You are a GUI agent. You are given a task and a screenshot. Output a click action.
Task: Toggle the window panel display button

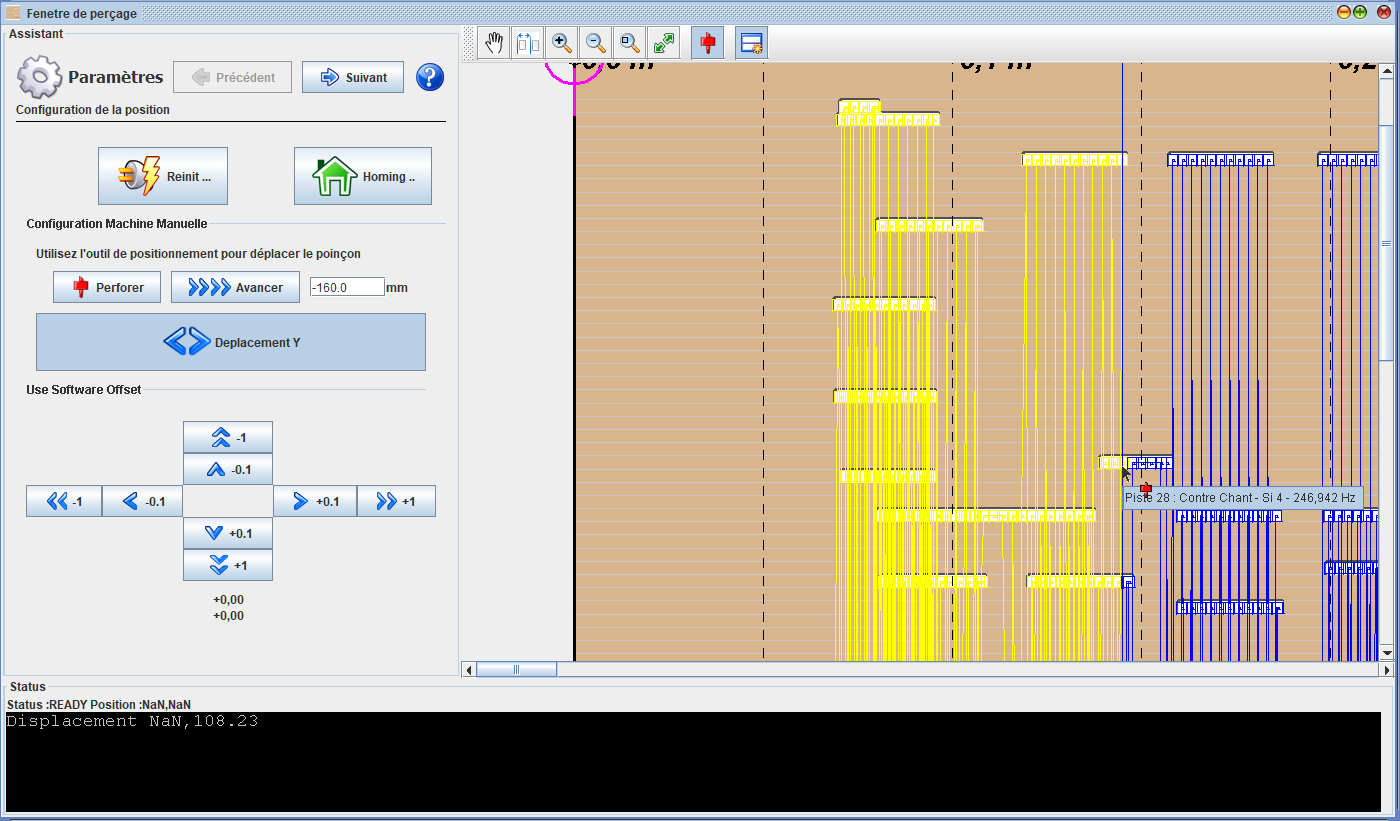click(751, 43)
